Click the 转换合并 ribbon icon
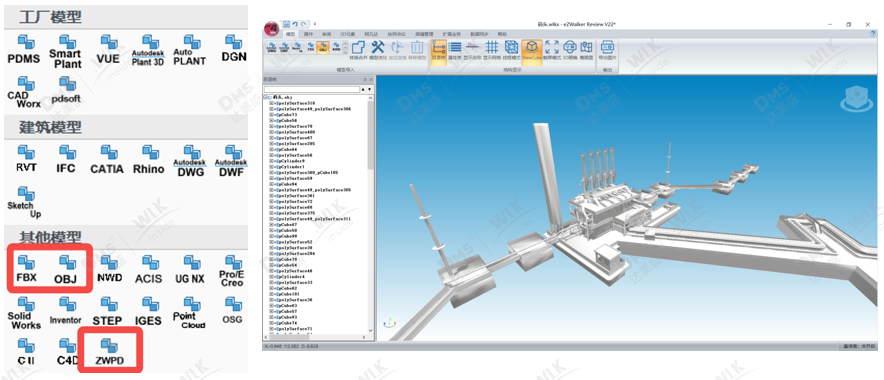The height and width of the screenshot is (380, 884). 359,51
